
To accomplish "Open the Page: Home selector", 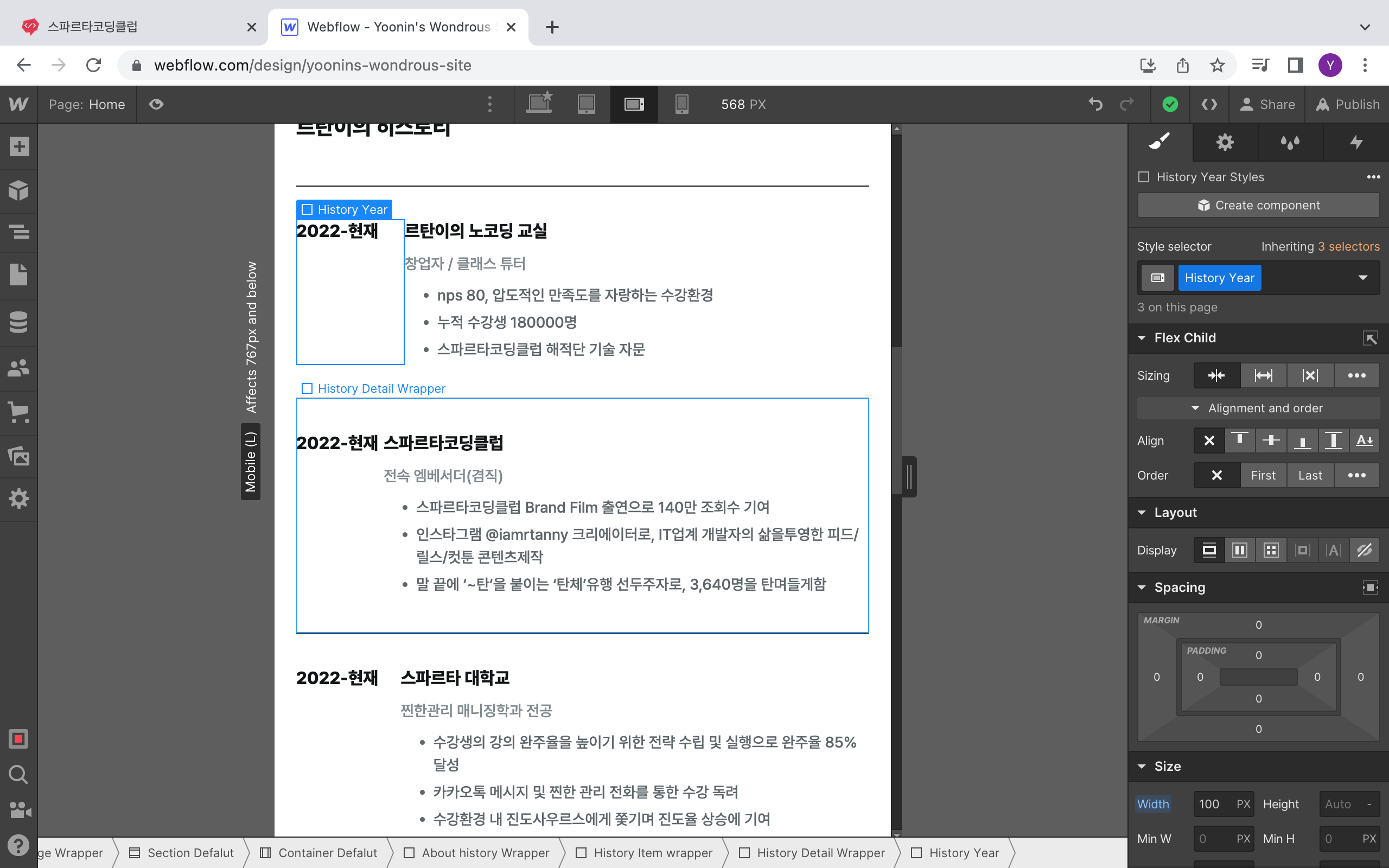I will click(87, 104).
